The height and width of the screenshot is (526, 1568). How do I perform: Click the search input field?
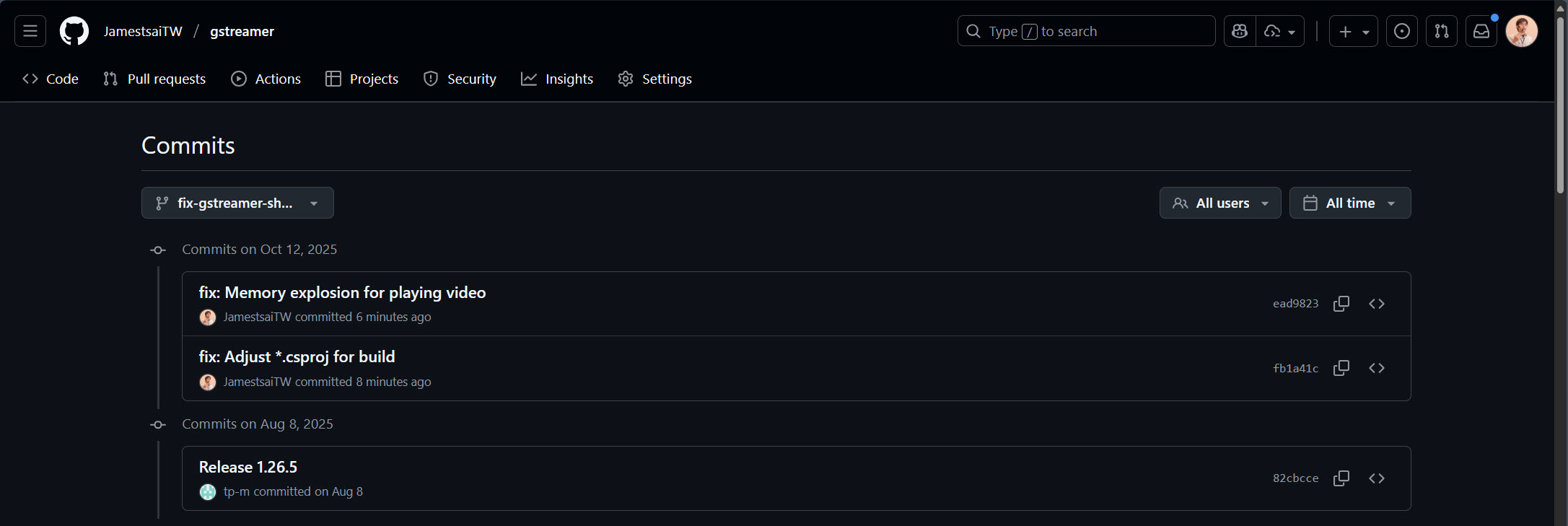point(1086,31)
